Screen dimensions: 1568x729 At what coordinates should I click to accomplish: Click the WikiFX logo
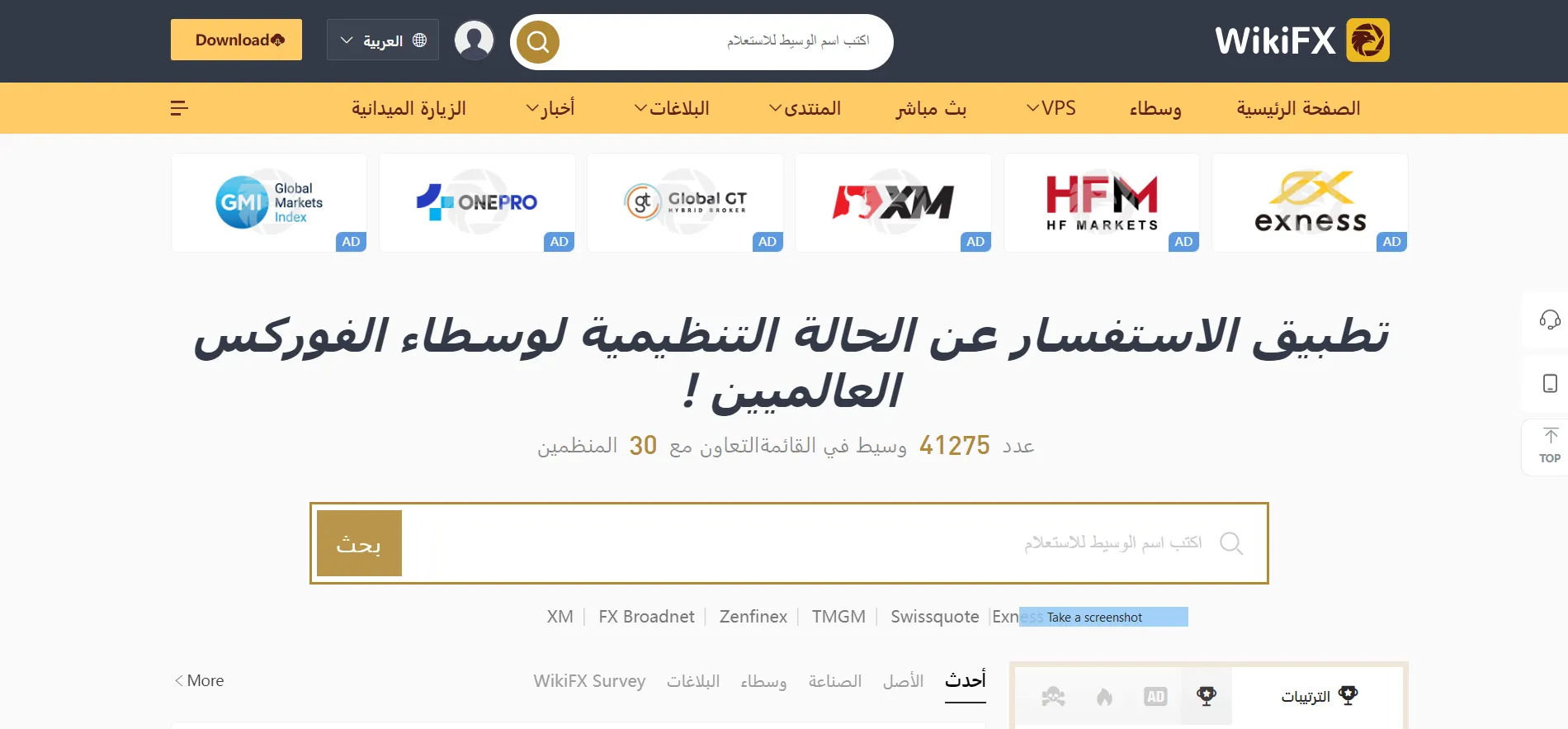pyautogui.click(x=1301, y=40)
